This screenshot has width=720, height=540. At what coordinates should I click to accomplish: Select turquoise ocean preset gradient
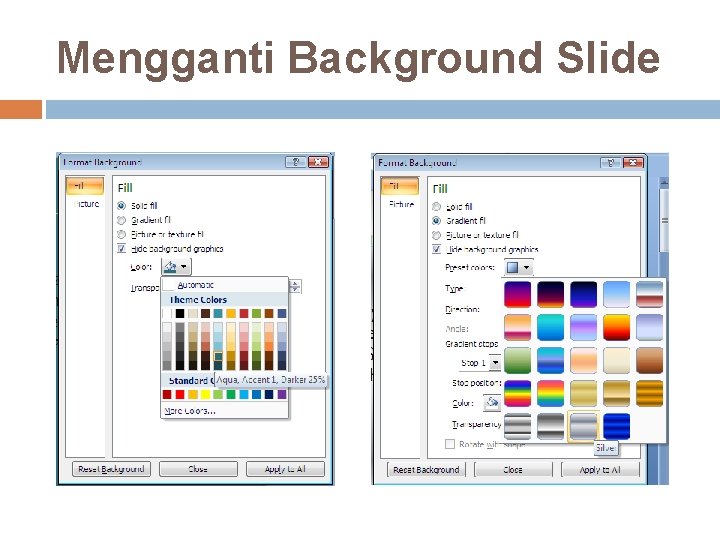click(x=551, y=327)
